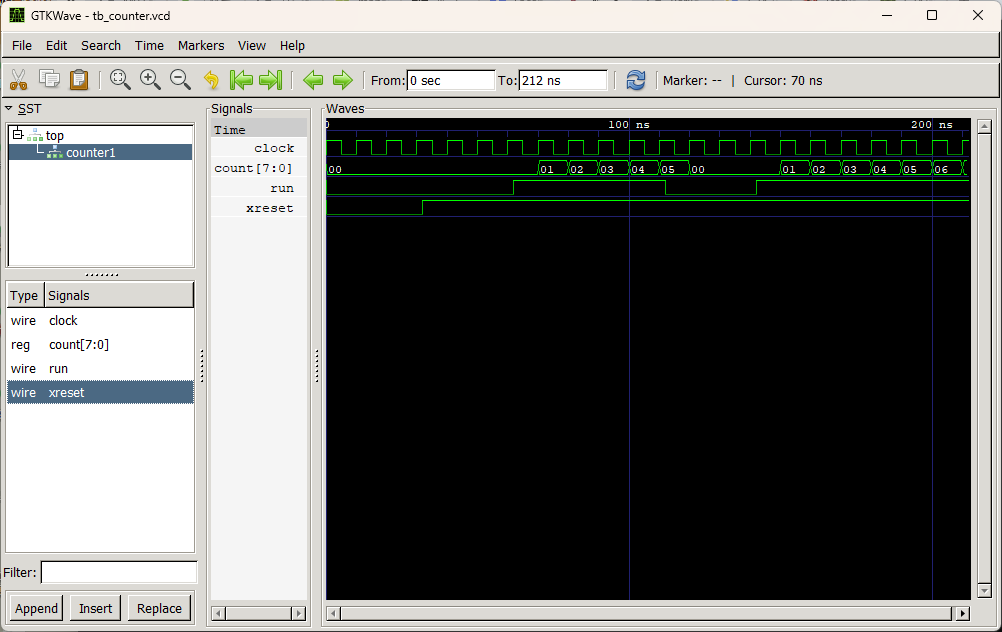Undo the last zoom
This screenshot has width=1002, height=632.
point(211,80)
